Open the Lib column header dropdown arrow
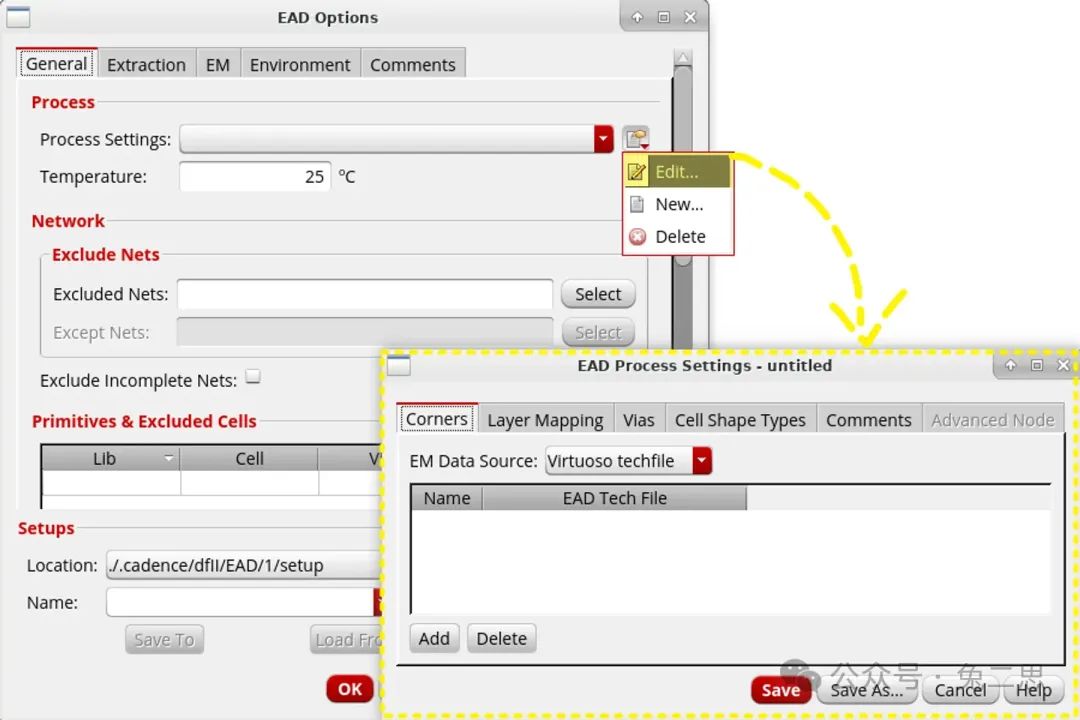Viewport: 1080px width, 720px height. coord(168,459)
